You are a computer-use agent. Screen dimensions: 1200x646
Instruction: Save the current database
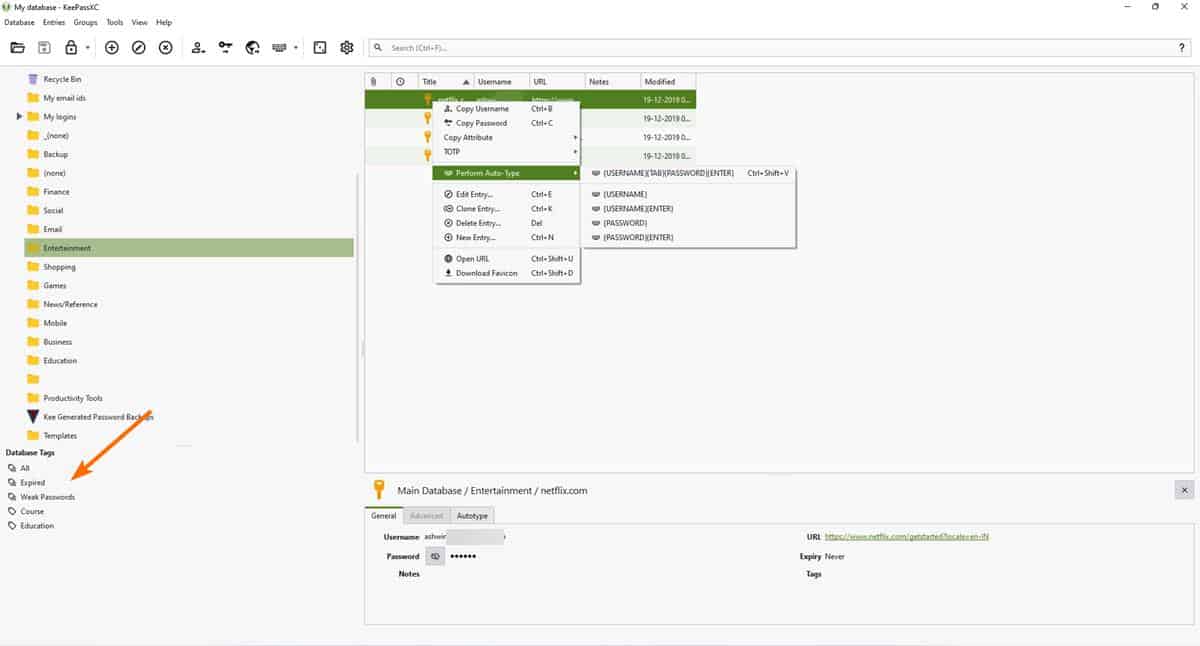pyautogui.click(x=42, y=47)
